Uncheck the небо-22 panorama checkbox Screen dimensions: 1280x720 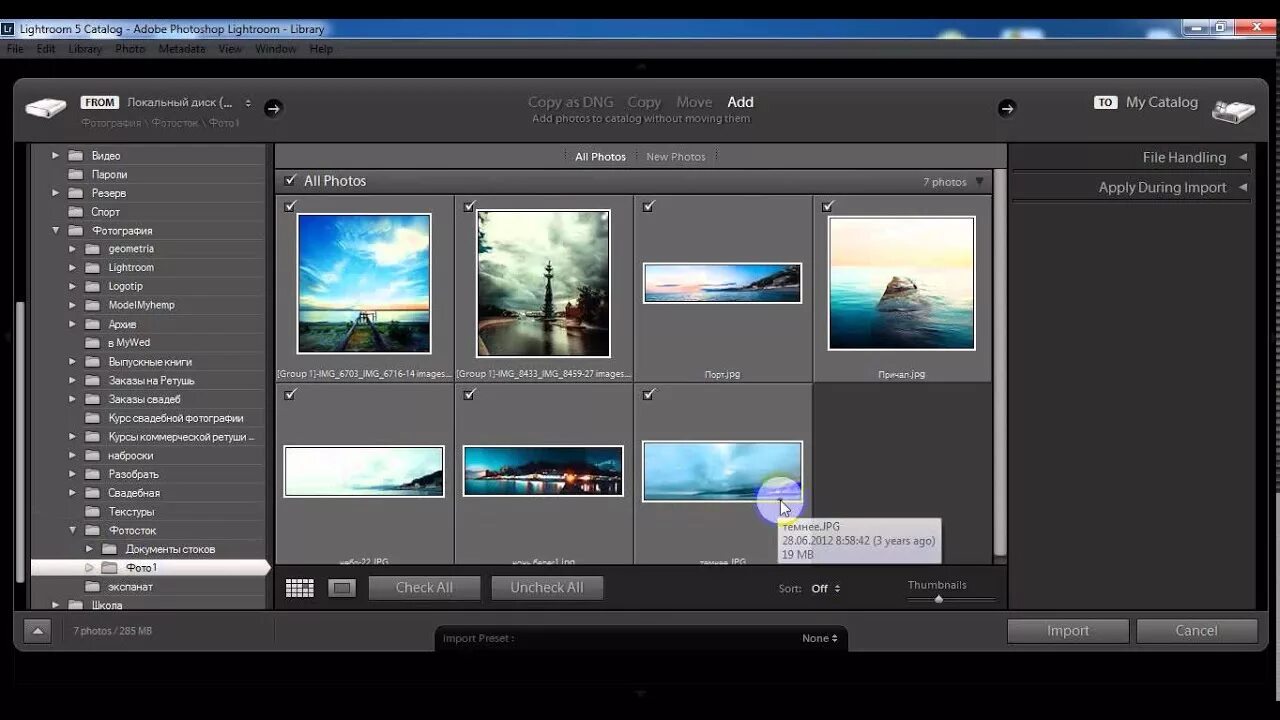(290, 394)
